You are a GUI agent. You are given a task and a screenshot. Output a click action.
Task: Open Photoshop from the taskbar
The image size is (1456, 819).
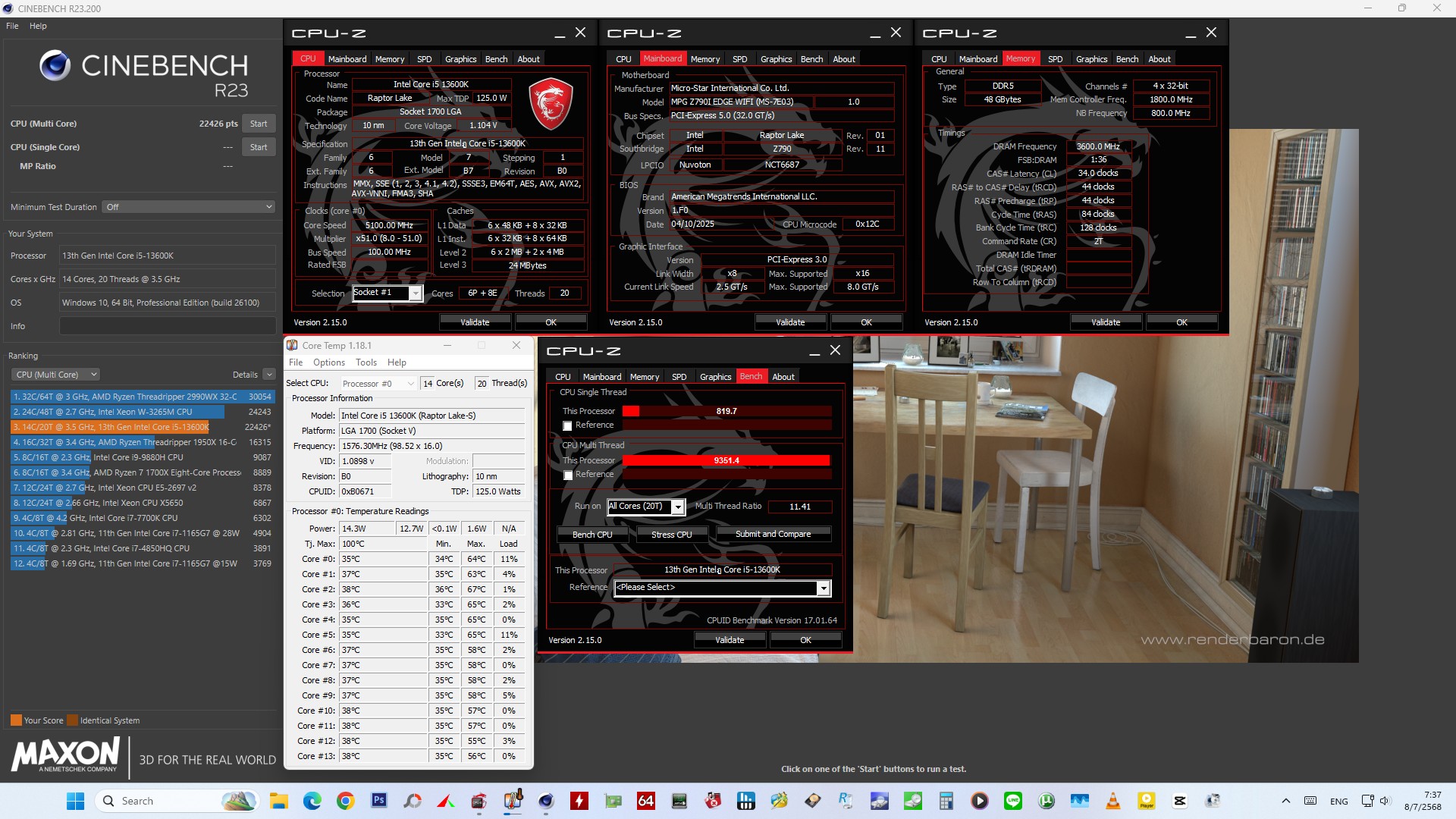tap(379, 801)
